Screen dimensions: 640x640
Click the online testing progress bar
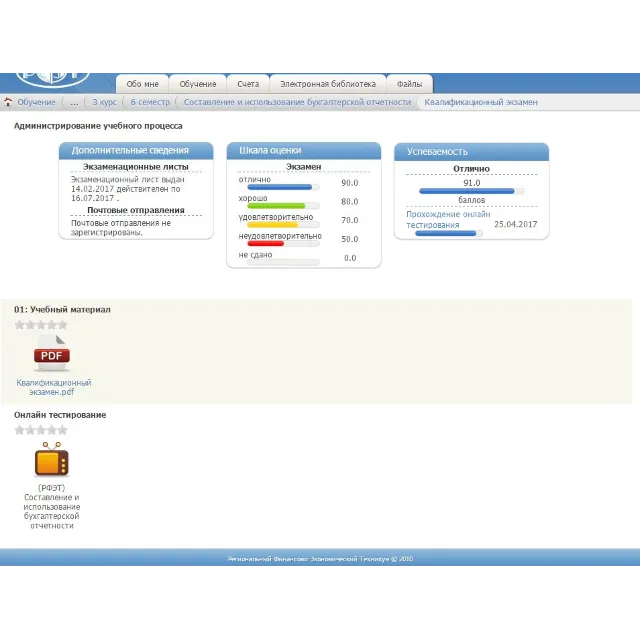point(449,233)
